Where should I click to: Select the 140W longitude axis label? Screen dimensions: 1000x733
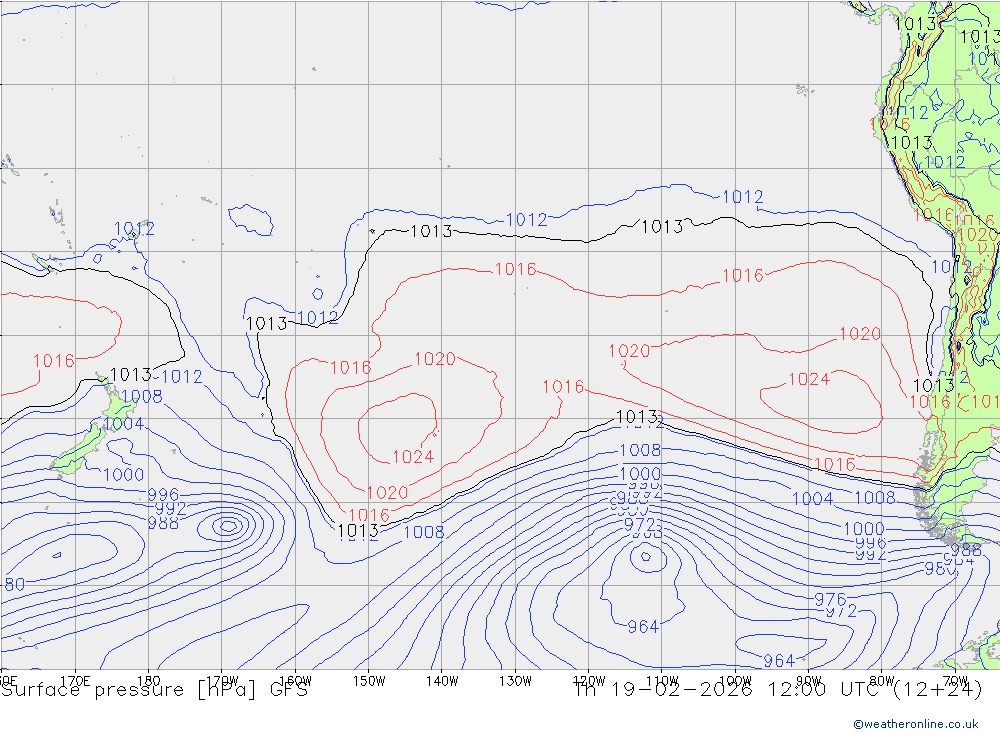[441, 680]
